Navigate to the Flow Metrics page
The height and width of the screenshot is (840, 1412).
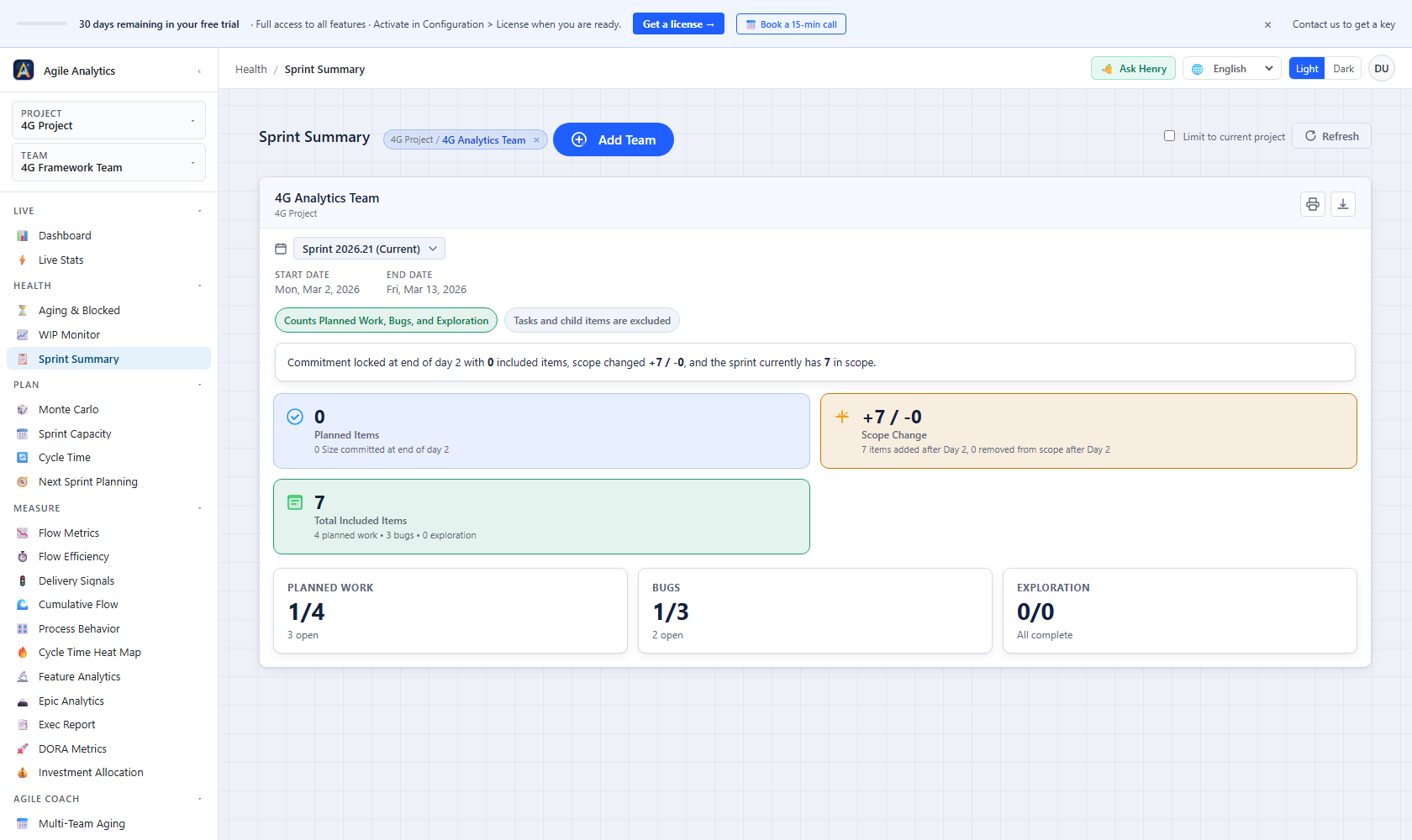click(108, 533)
